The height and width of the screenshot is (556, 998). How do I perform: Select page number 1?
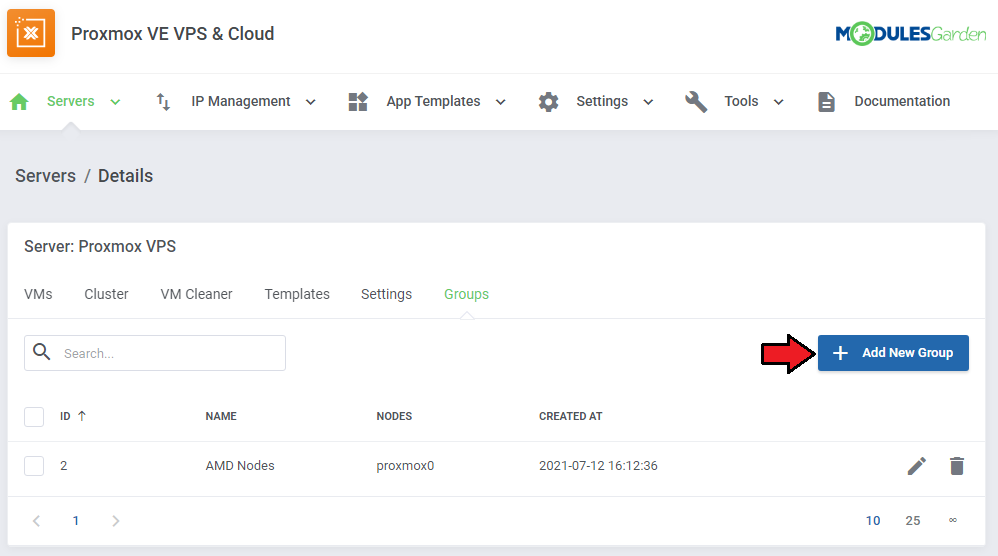76,521
